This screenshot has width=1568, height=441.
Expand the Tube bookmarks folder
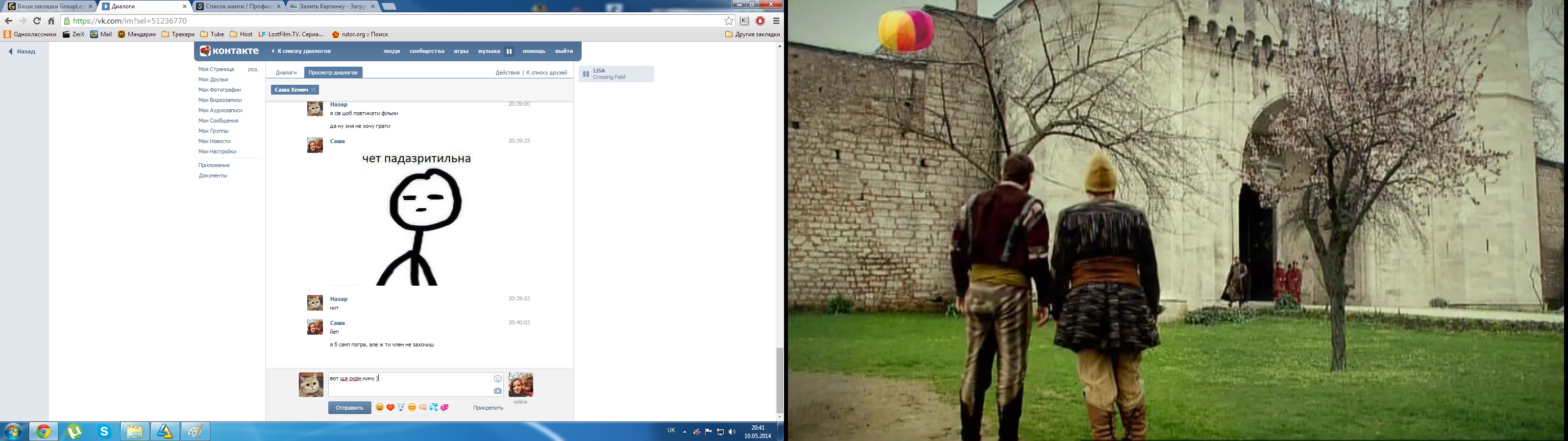[213, 35]
